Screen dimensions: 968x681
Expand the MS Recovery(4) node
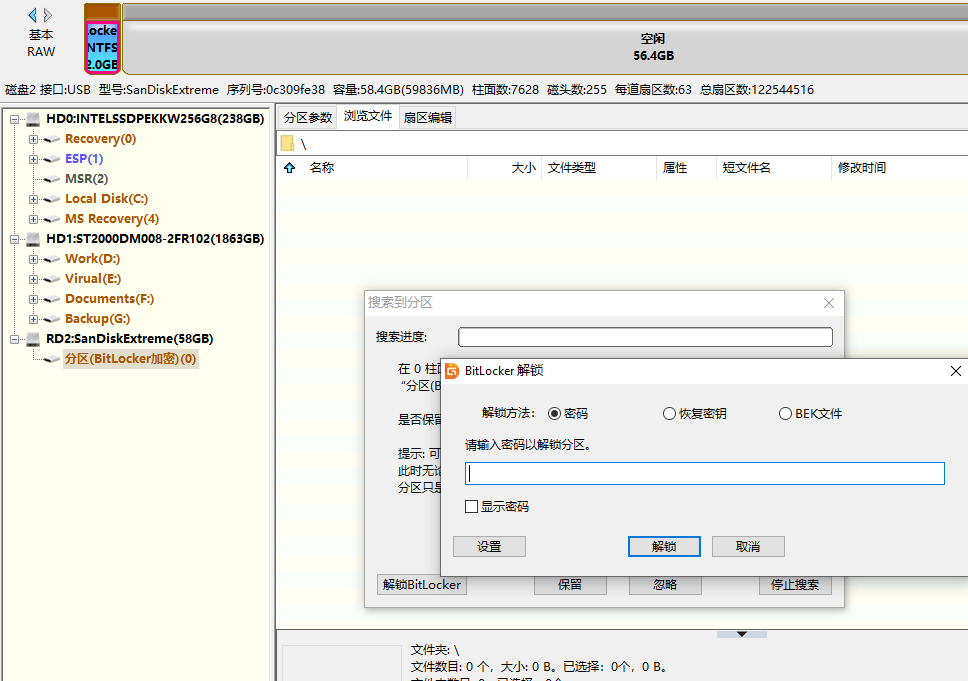[33, 219]
